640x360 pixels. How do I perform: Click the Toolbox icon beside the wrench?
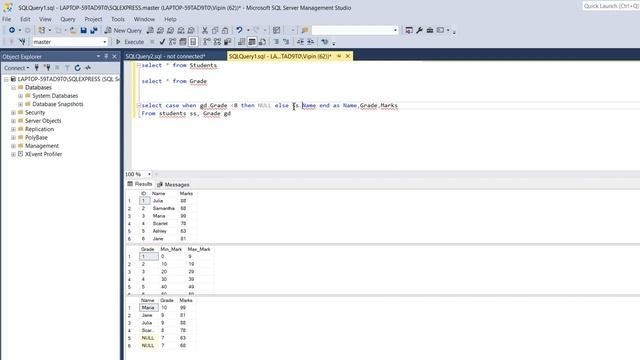pos(429,30)
